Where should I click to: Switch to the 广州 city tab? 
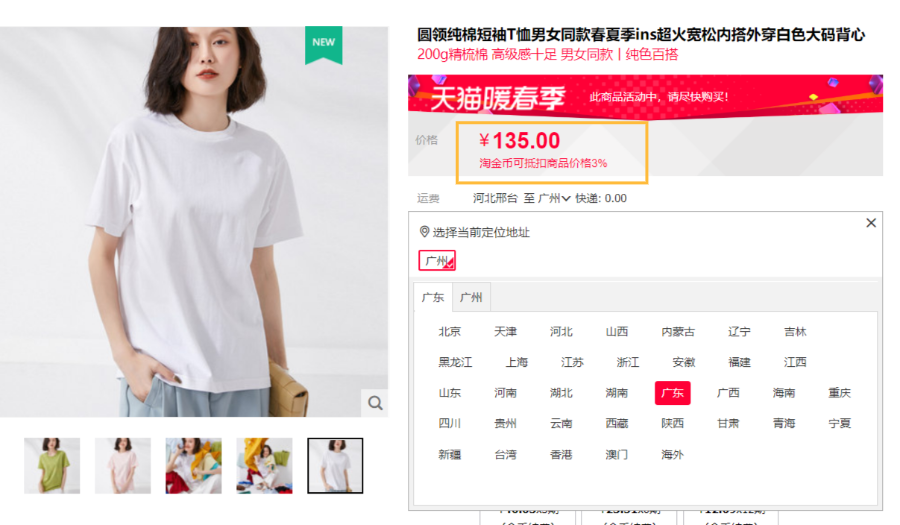tap(471, 297)
